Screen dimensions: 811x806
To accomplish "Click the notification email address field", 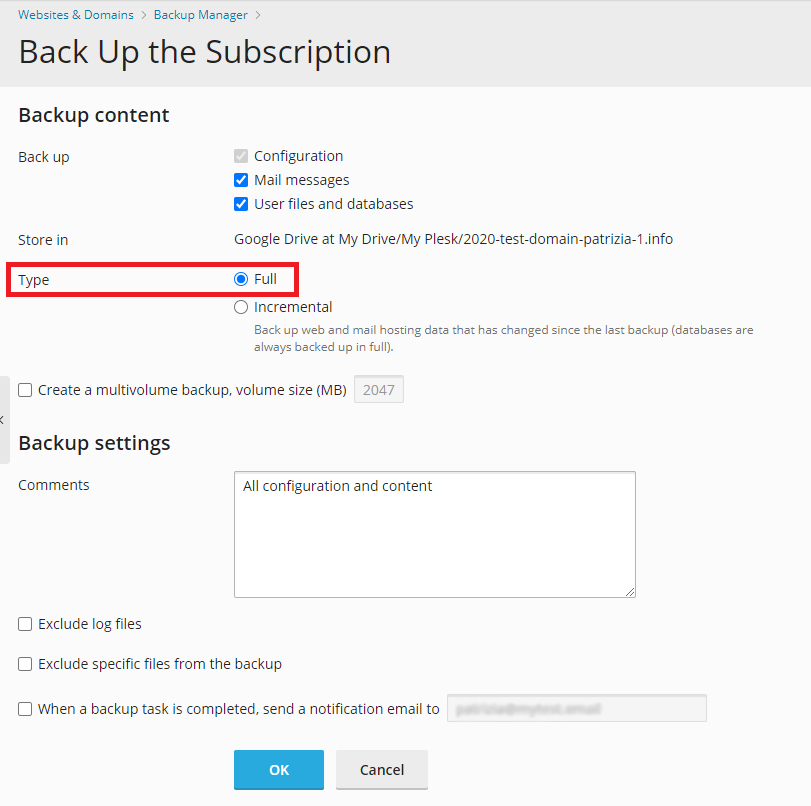I will click(576, 708).
